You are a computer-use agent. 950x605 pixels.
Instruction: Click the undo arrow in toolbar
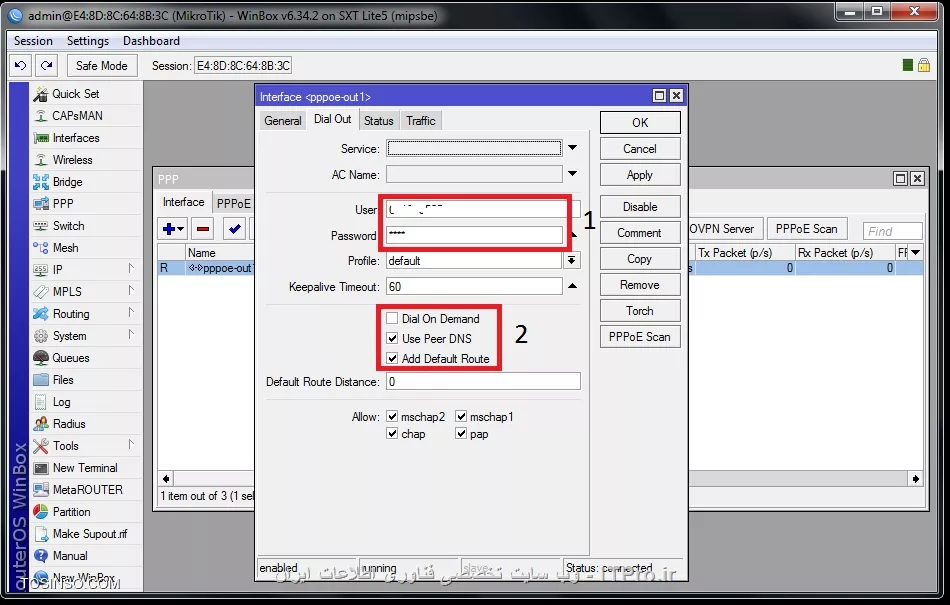pyautogui.click(x=21, y=65)
